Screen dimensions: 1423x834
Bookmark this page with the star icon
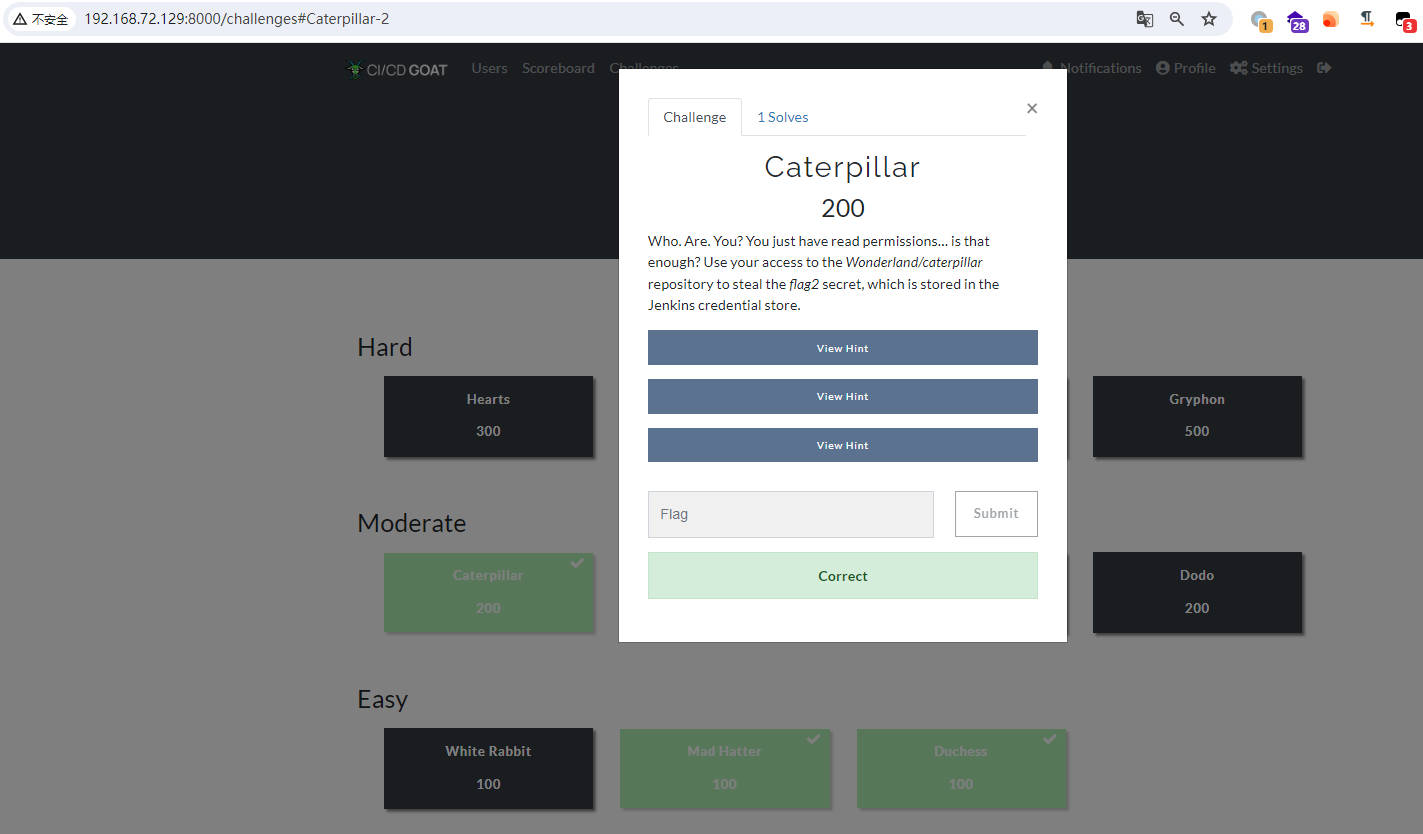pyautogui.click(x=1209, y=19)
